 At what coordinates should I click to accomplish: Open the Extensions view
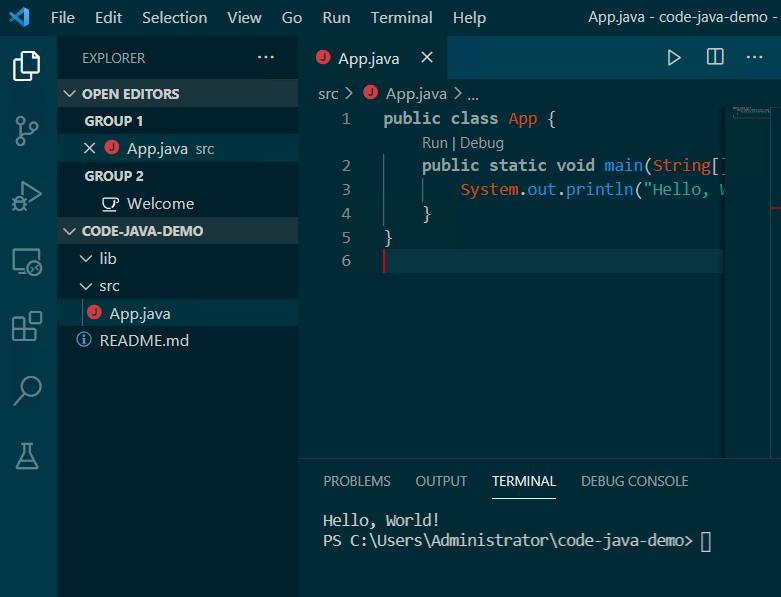point(27,327)
